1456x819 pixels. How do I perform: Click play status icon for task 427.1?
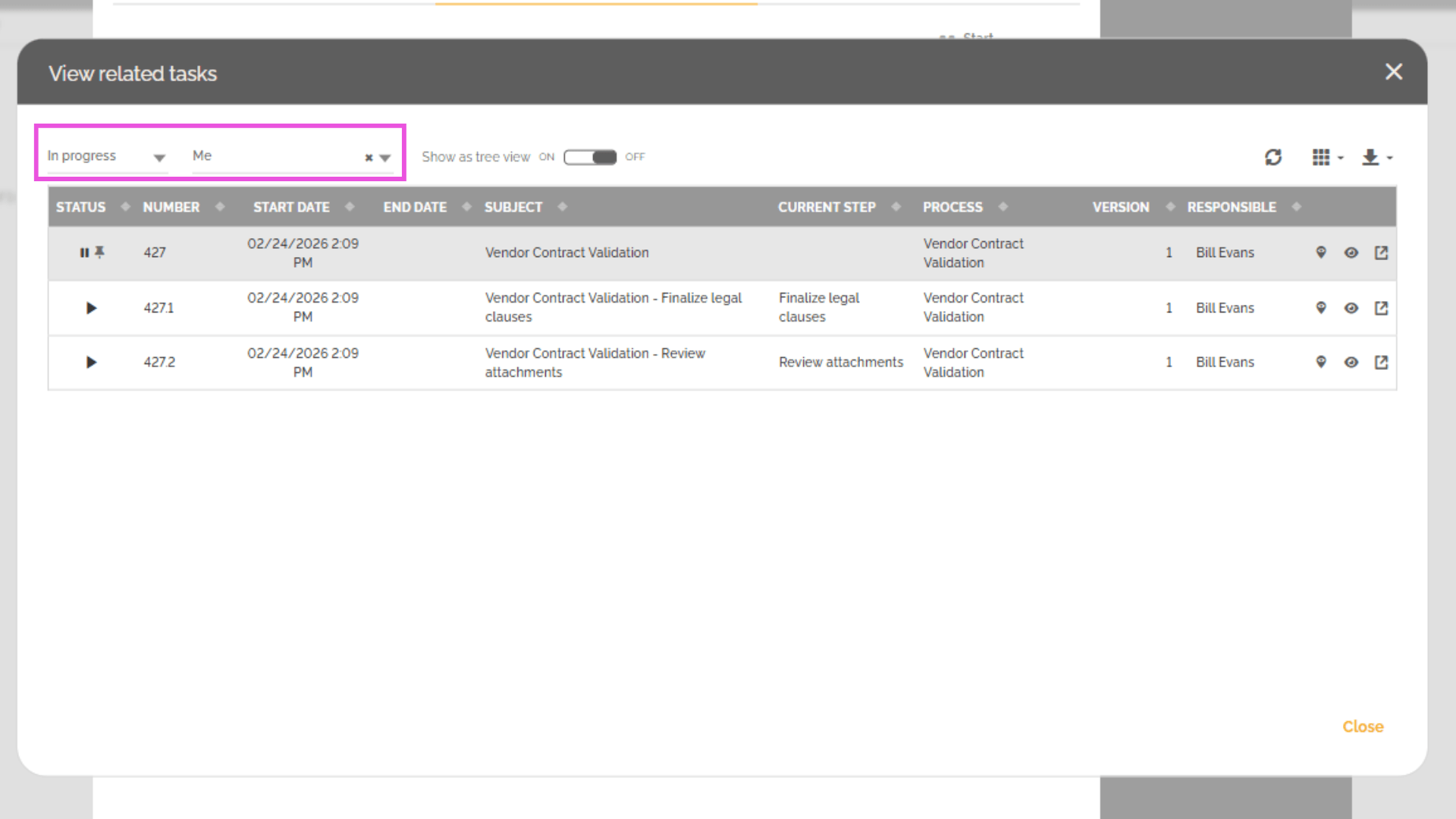(x=91, y=308)
